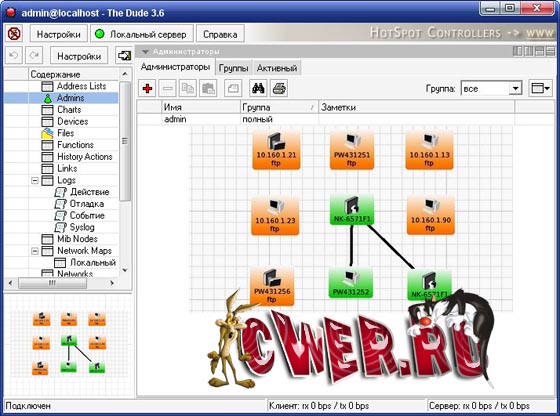Click the copy icon in admin toolbar
Screen dimensions: 560x416
point(188,88)
